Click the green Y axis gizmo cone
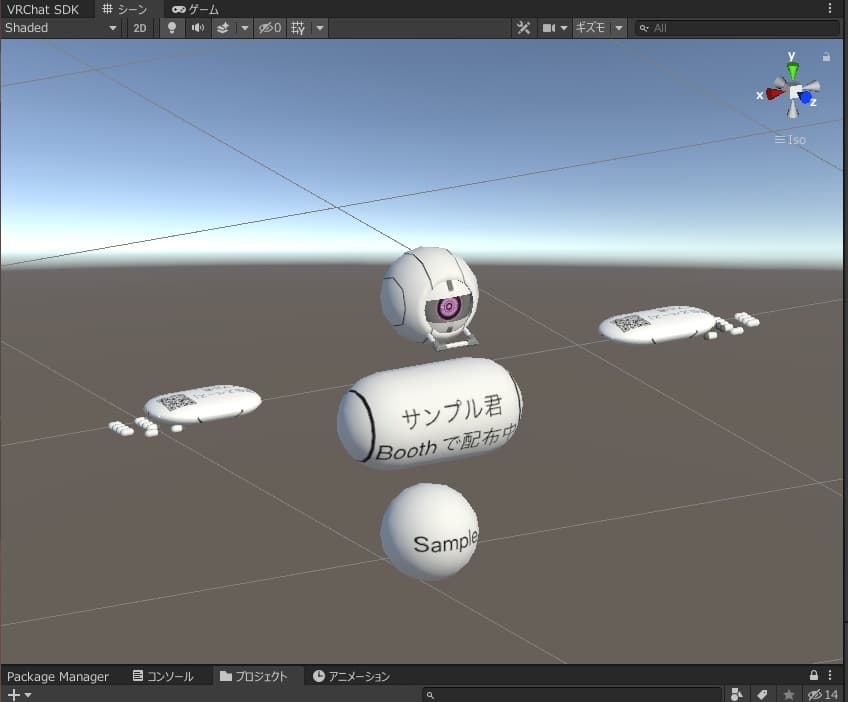The width and height of the screenshot is (848, 702). point(792,71)
